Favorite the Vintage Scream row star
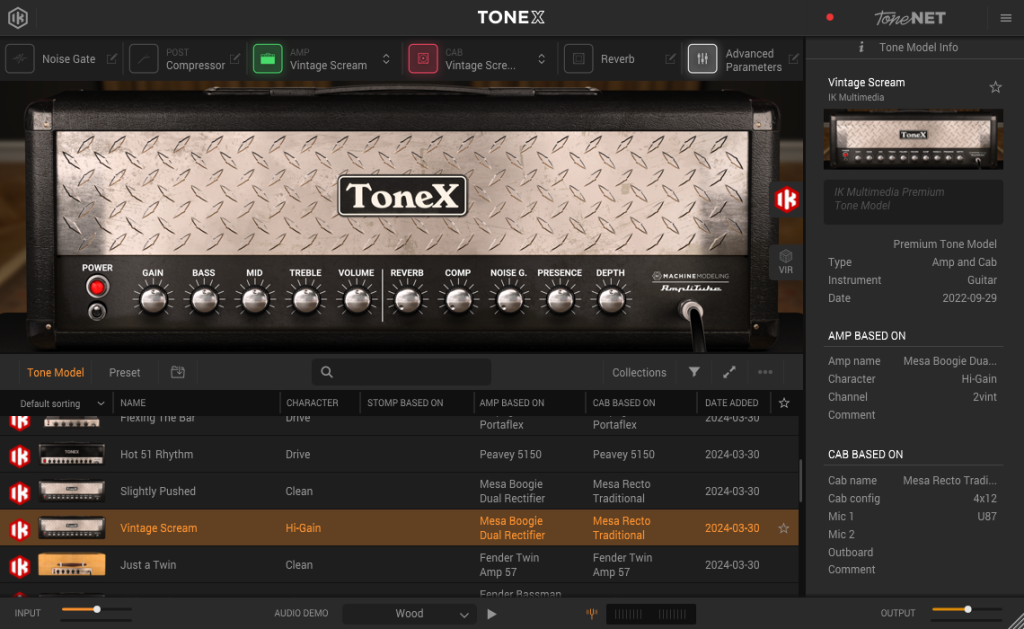1024x629 pixels. pos(784,528)
